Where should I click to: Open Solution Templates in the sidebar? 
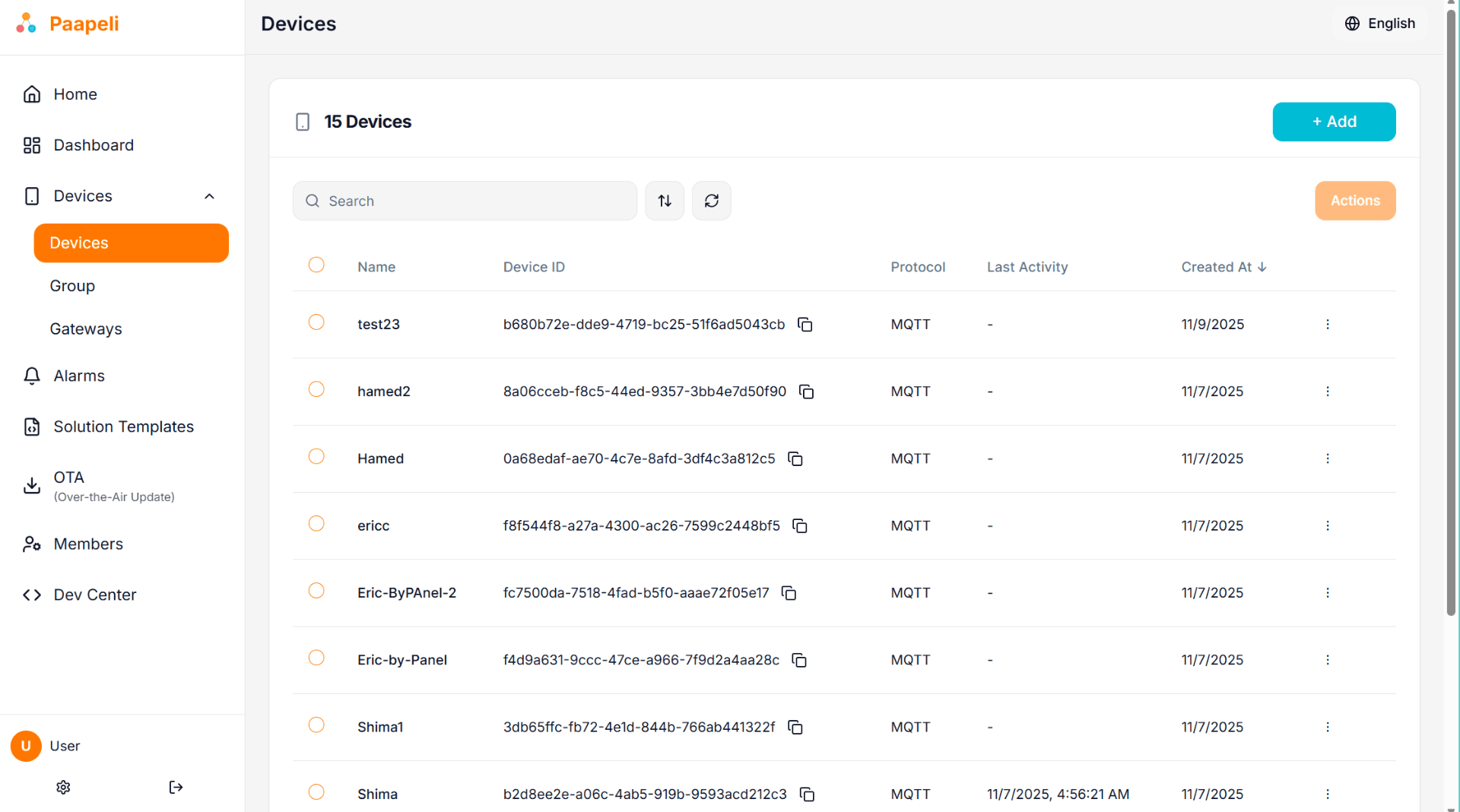point(122,427)
